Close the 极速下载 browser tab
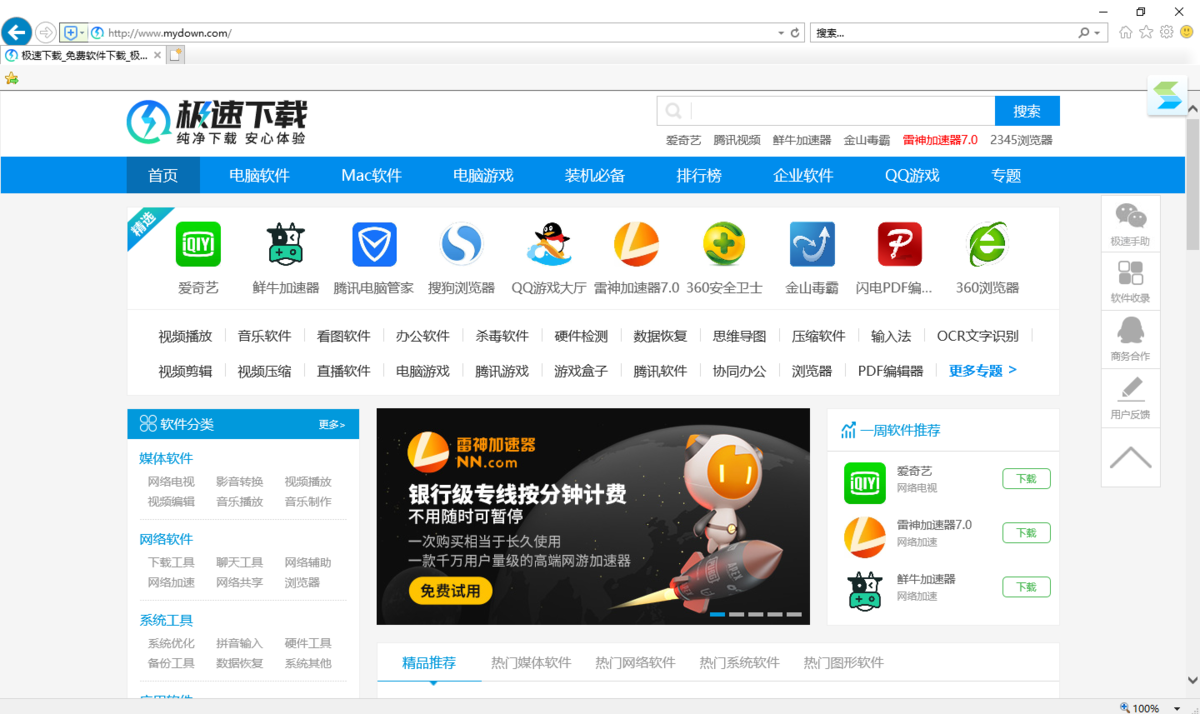The image size is (1200, 714). [x=157, y=56]
